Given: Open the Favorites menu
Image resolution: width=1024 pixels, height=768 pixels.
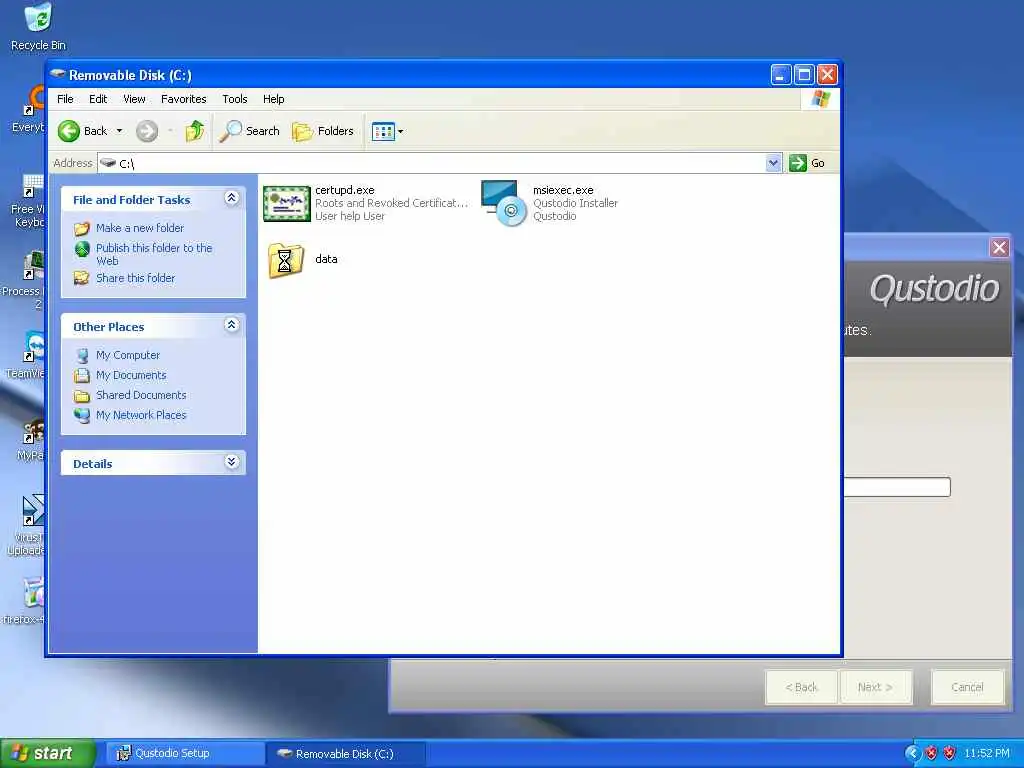Looking at the screenshot, I should pyautogui.click(x=184, y=99).
